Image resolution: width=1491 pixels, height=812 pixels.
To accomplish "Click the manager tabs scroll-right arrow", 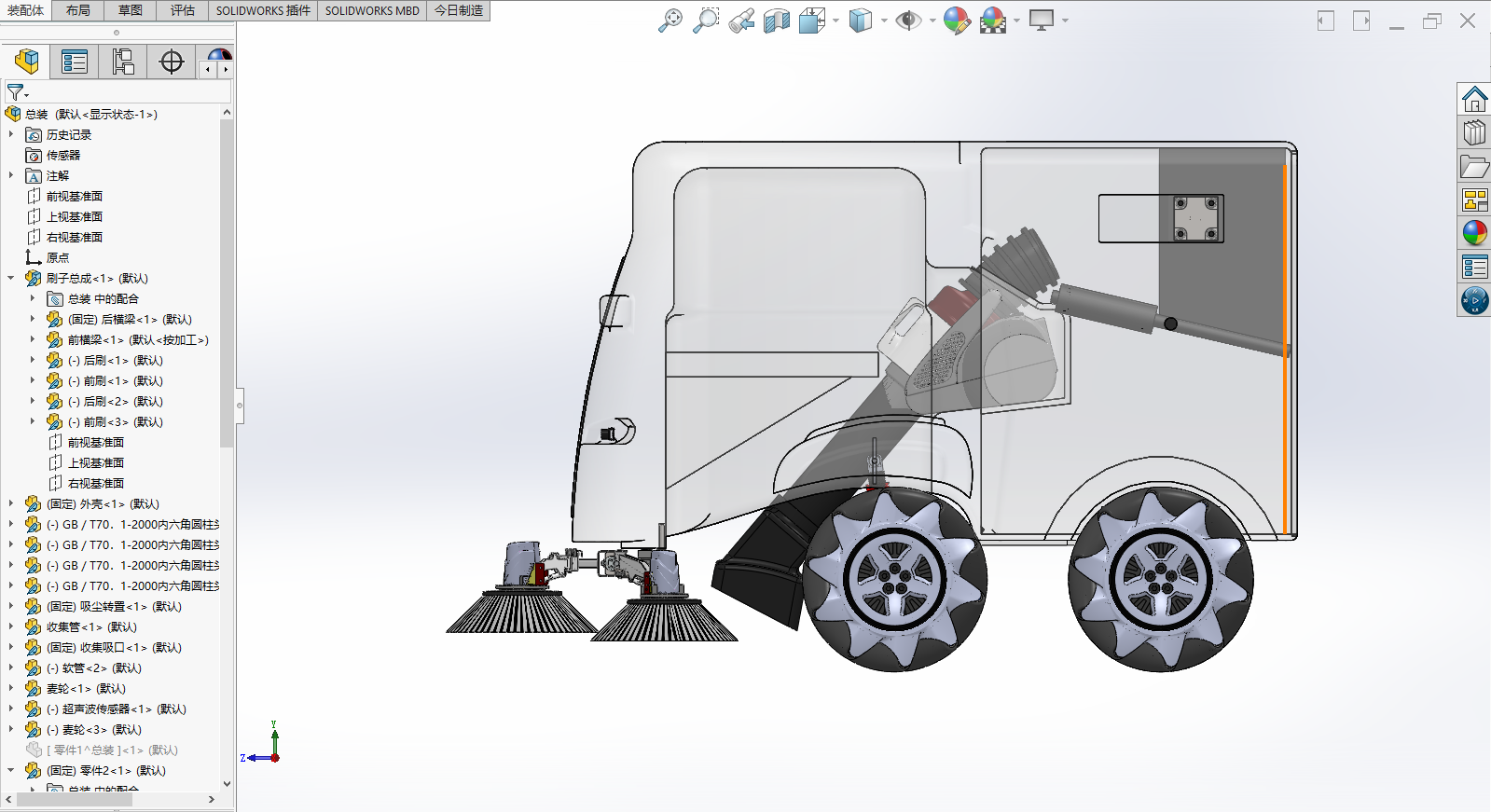I will 226,69.
